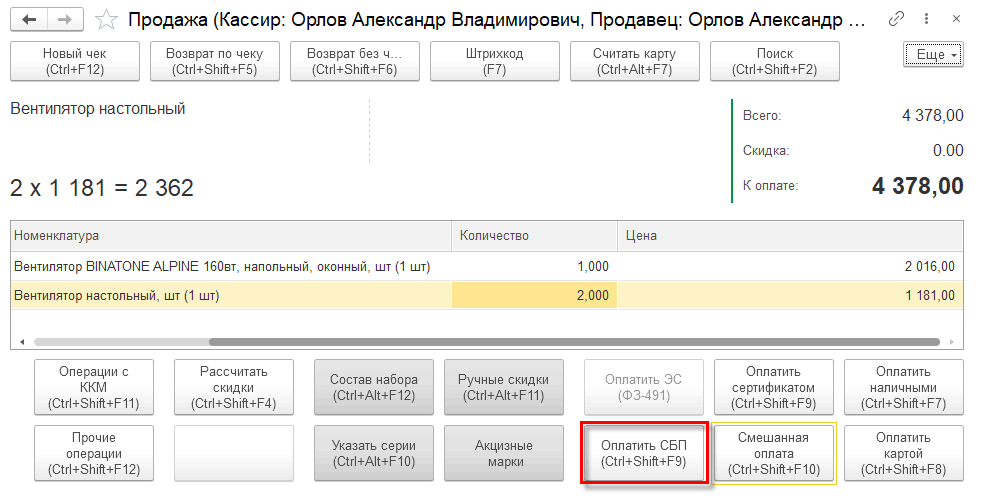Screen dimensions: 983x501
Task: Click the Вентилятор настольный heading text
Action: [98, 108]
